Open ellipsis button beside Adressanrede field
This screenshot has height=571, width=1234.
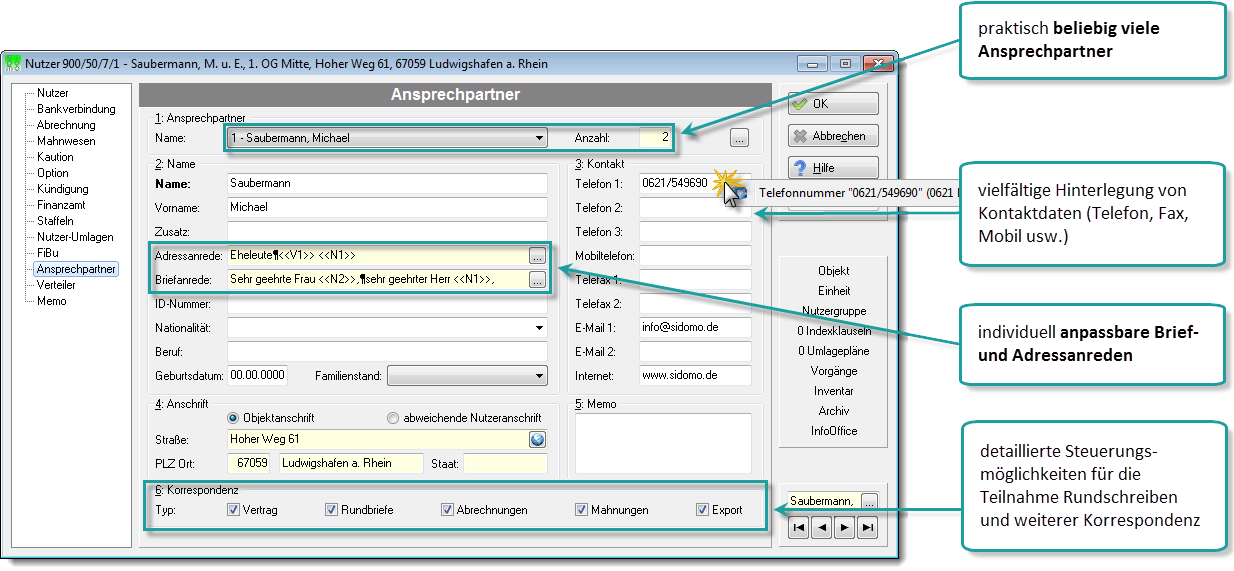(538, 255)
